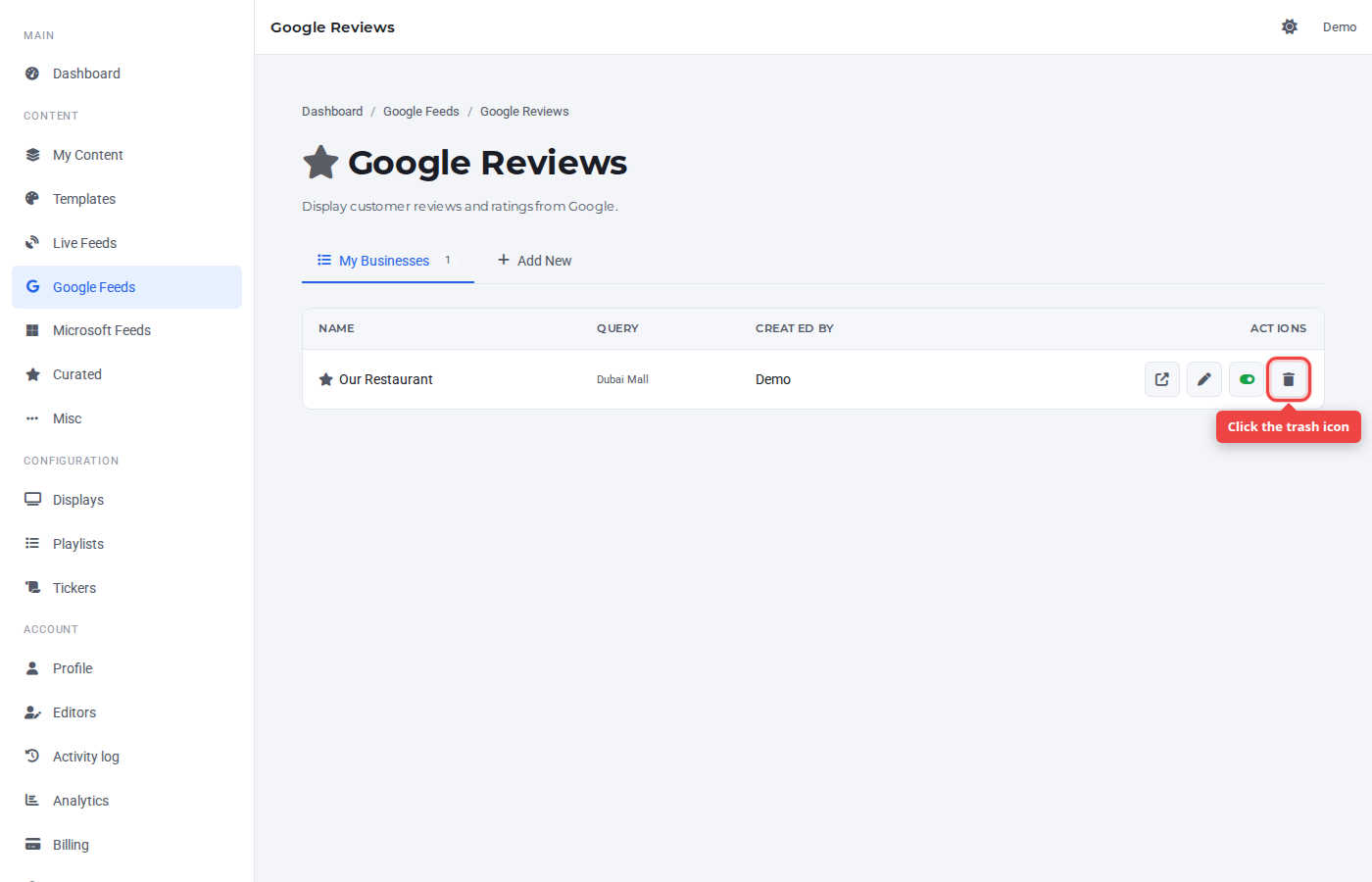This screenshot has height=882, width=1372.
Task: Open the Add New tab
Action: 535,261
